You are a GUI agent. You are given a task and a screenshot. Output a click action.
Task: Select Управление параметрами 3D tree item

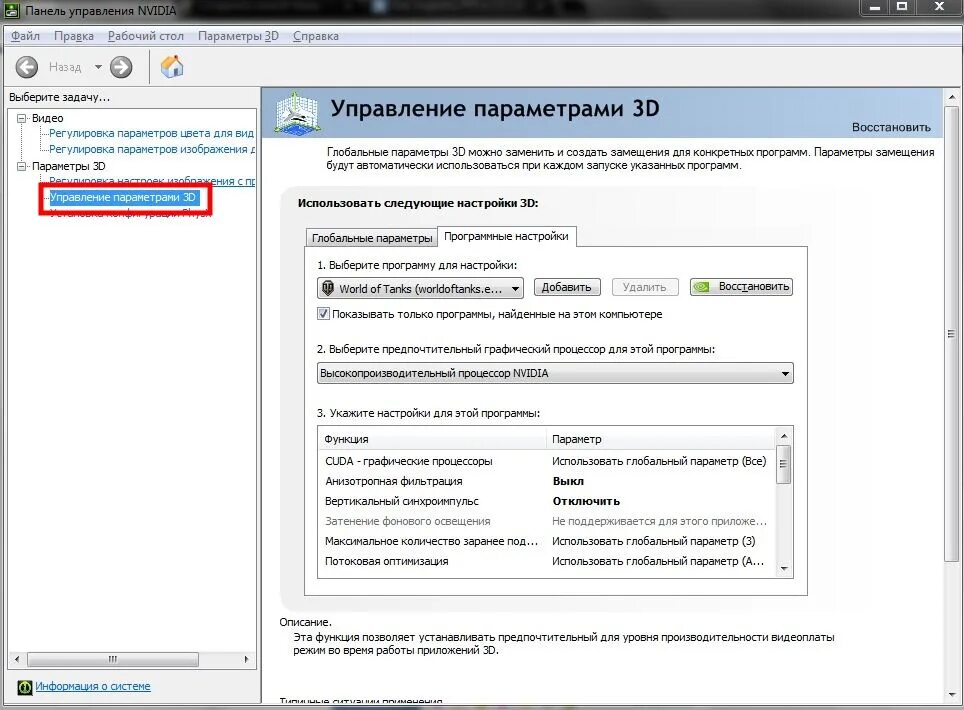click(x=122, y=197)
